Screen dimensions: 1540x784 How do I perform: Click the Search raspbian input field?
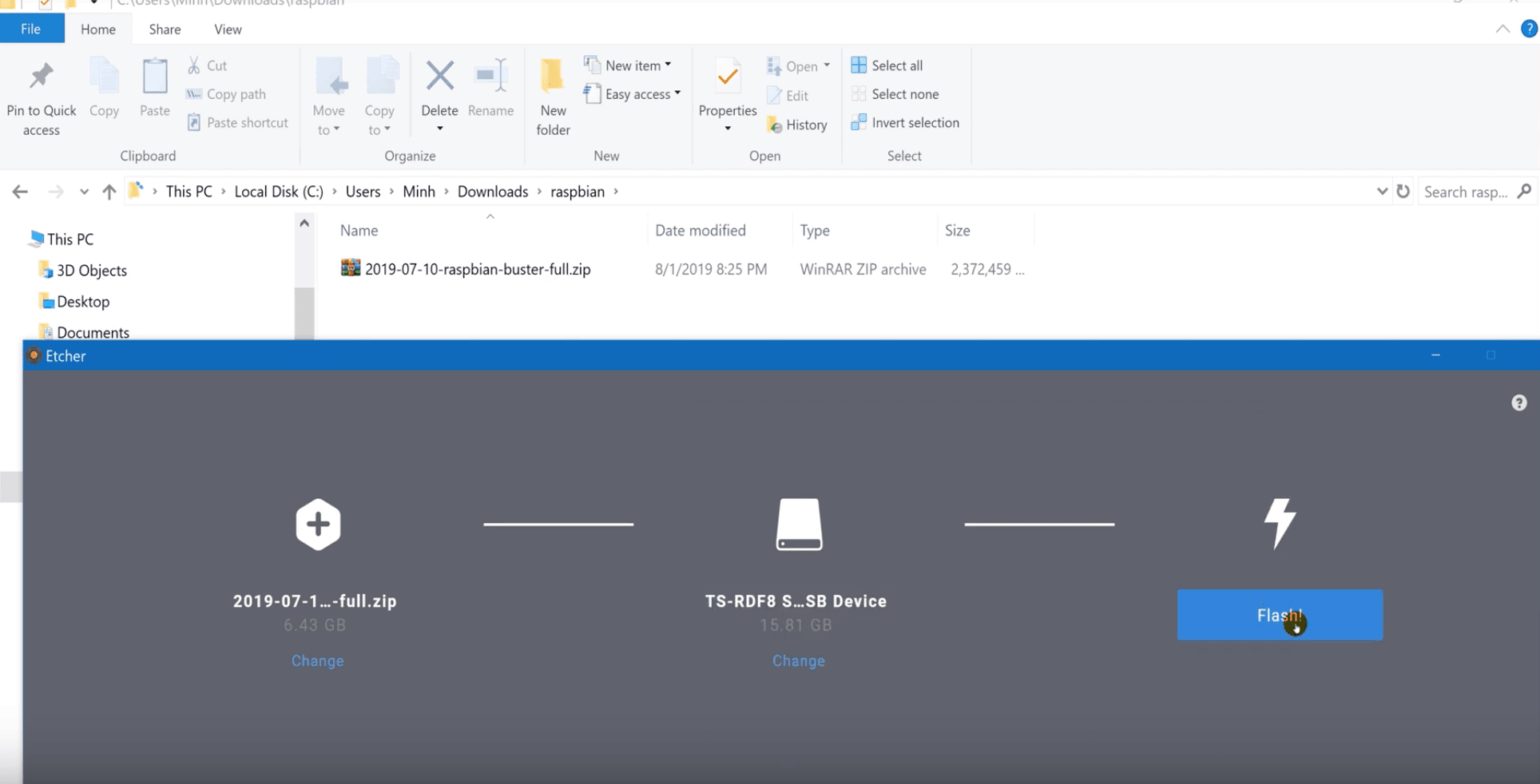tap(1465, 192)
